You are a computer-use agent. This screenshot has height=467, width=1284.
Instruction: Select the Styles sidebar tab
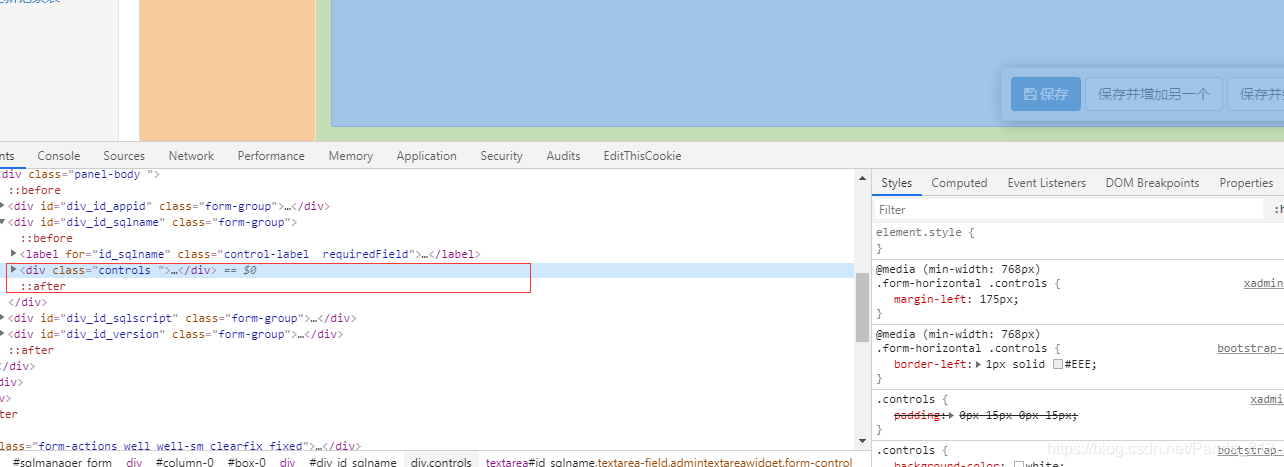pos(896,183)
